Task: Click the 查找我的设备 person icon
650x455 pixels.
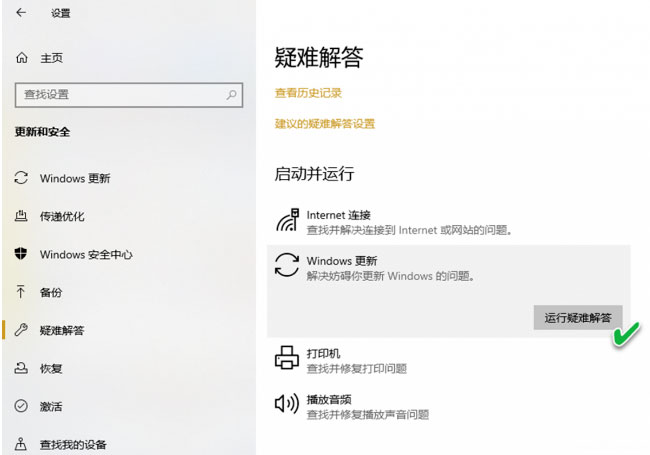Action: coord(21,444)
